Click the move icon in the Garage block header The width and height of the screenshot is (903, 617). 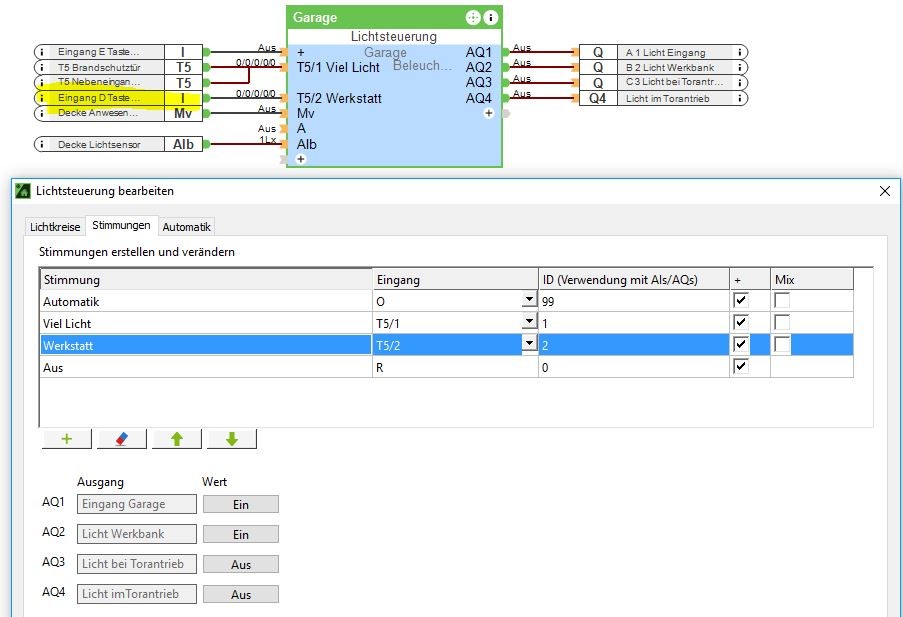[473, 18]
